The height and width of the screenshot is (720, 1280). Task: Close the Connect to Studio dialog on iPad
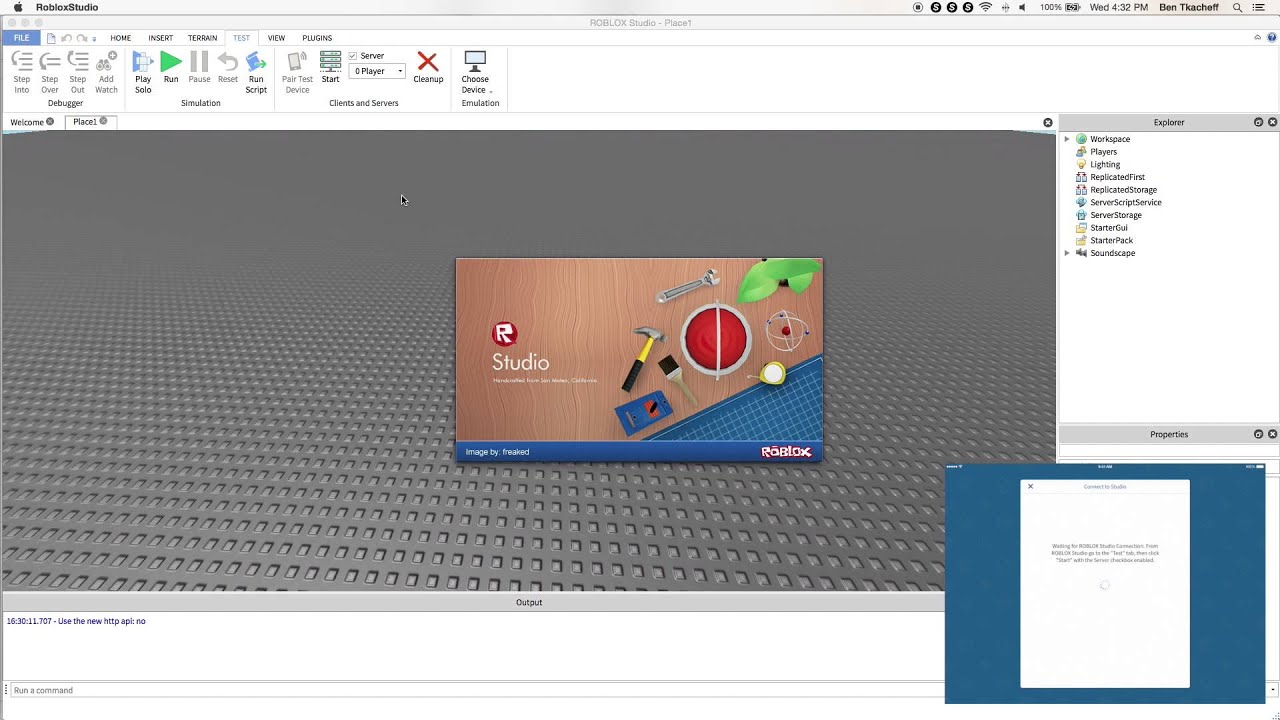pos(1030,487)
